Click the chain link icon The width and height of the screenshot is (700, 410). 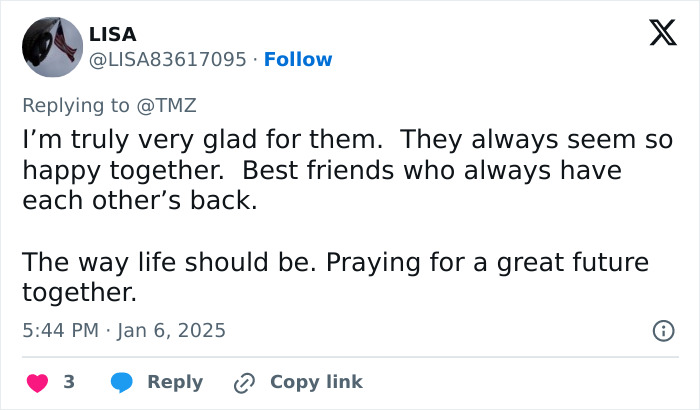pos(245,382)
